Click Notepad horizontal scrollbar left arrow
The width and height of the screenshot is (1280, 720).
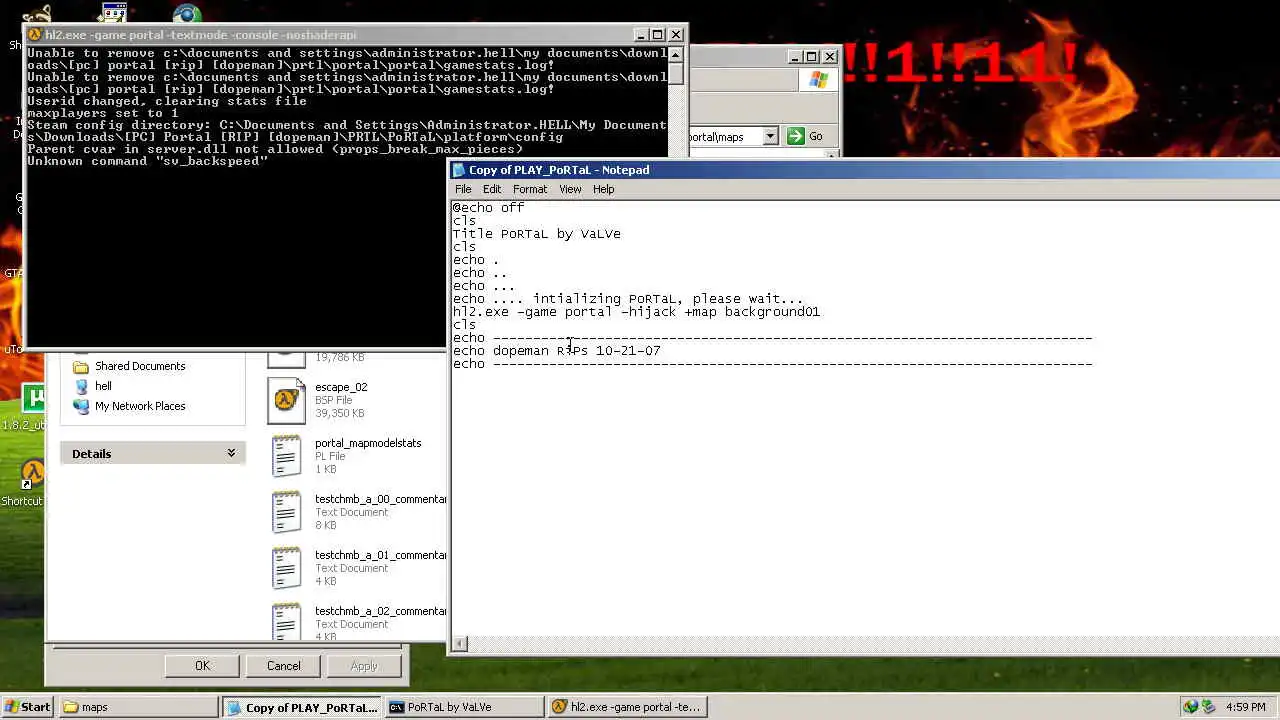pos(459,644)
